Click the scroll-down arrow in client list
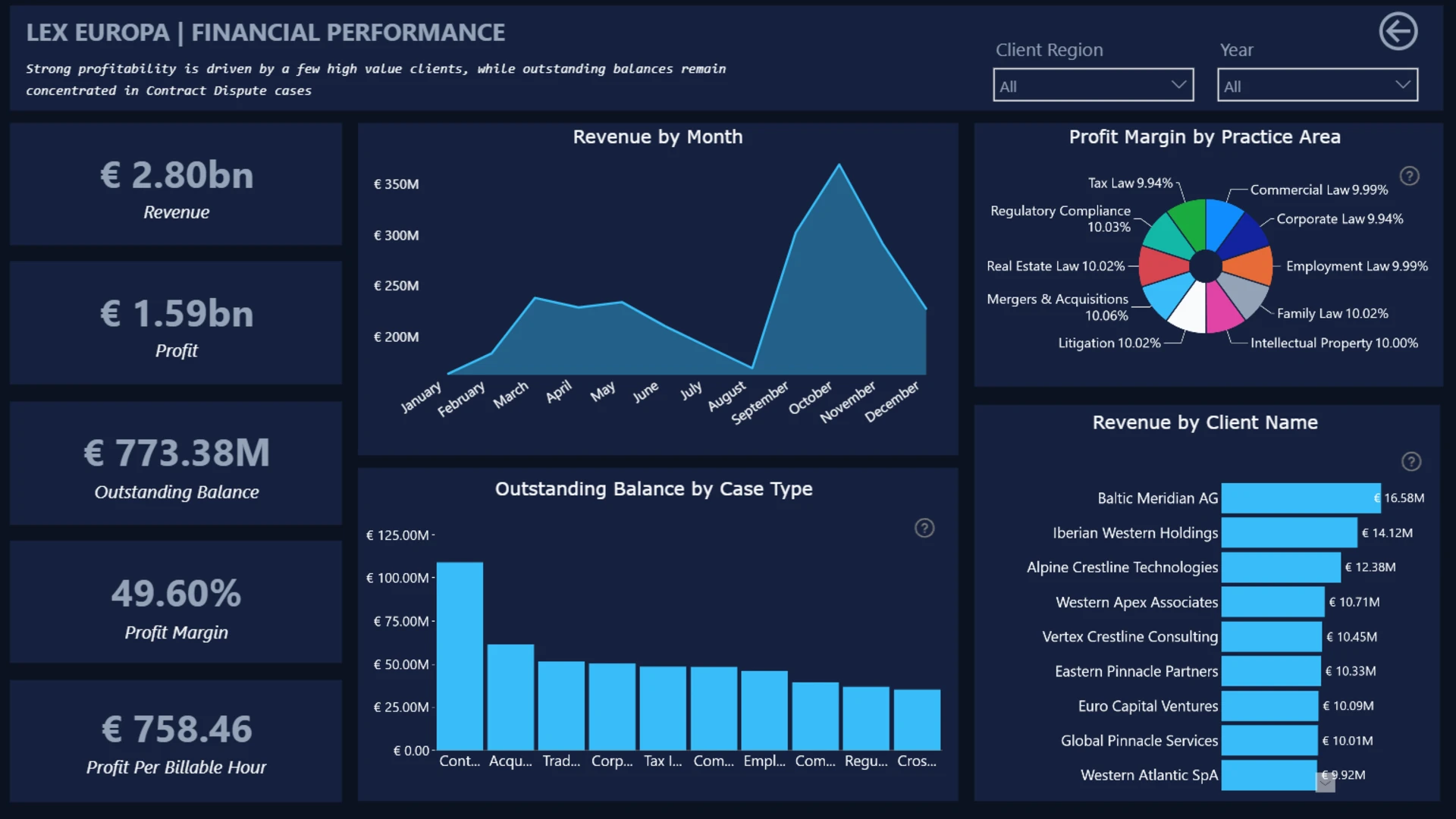This screenshot has height=819, width=1456. tap(1325, 782)
